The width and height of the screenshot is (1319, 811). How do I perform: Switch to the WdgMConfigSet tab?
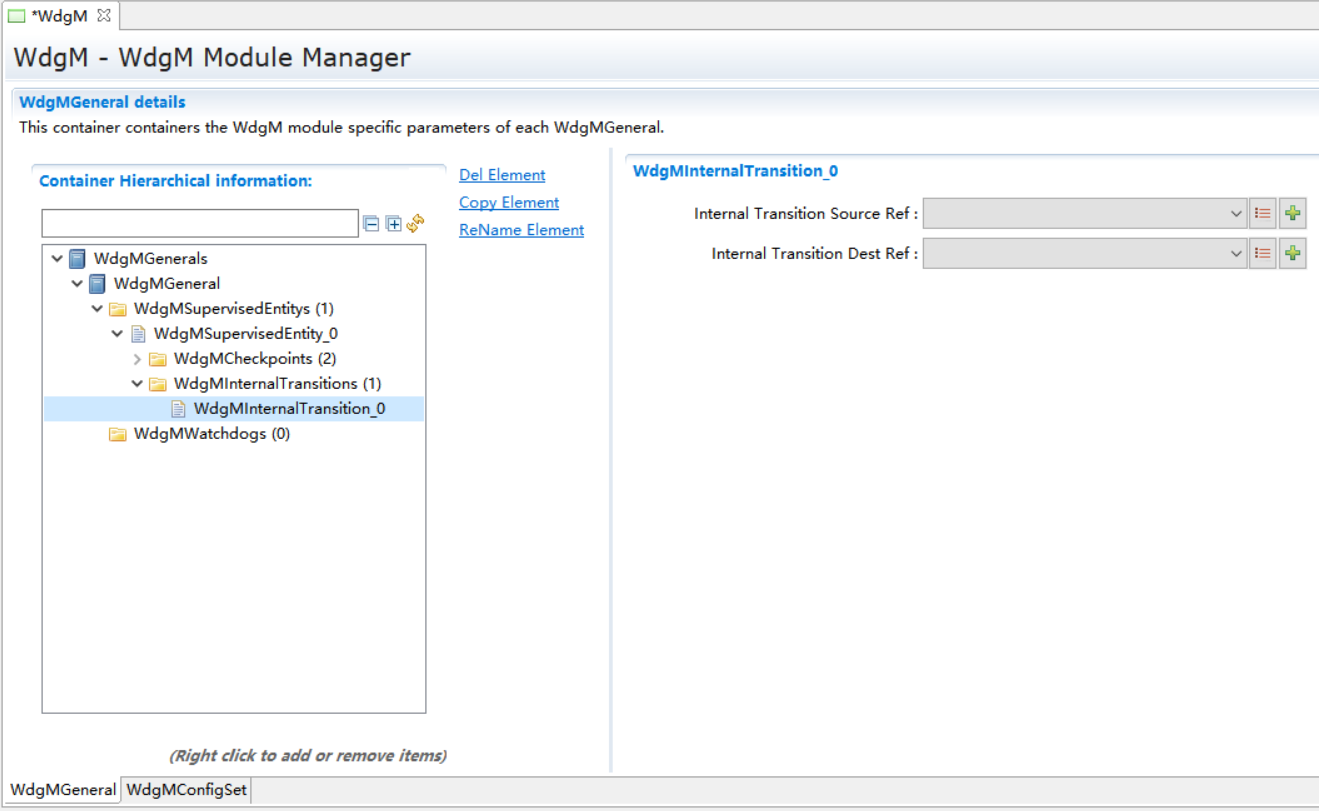click(186, 790)
